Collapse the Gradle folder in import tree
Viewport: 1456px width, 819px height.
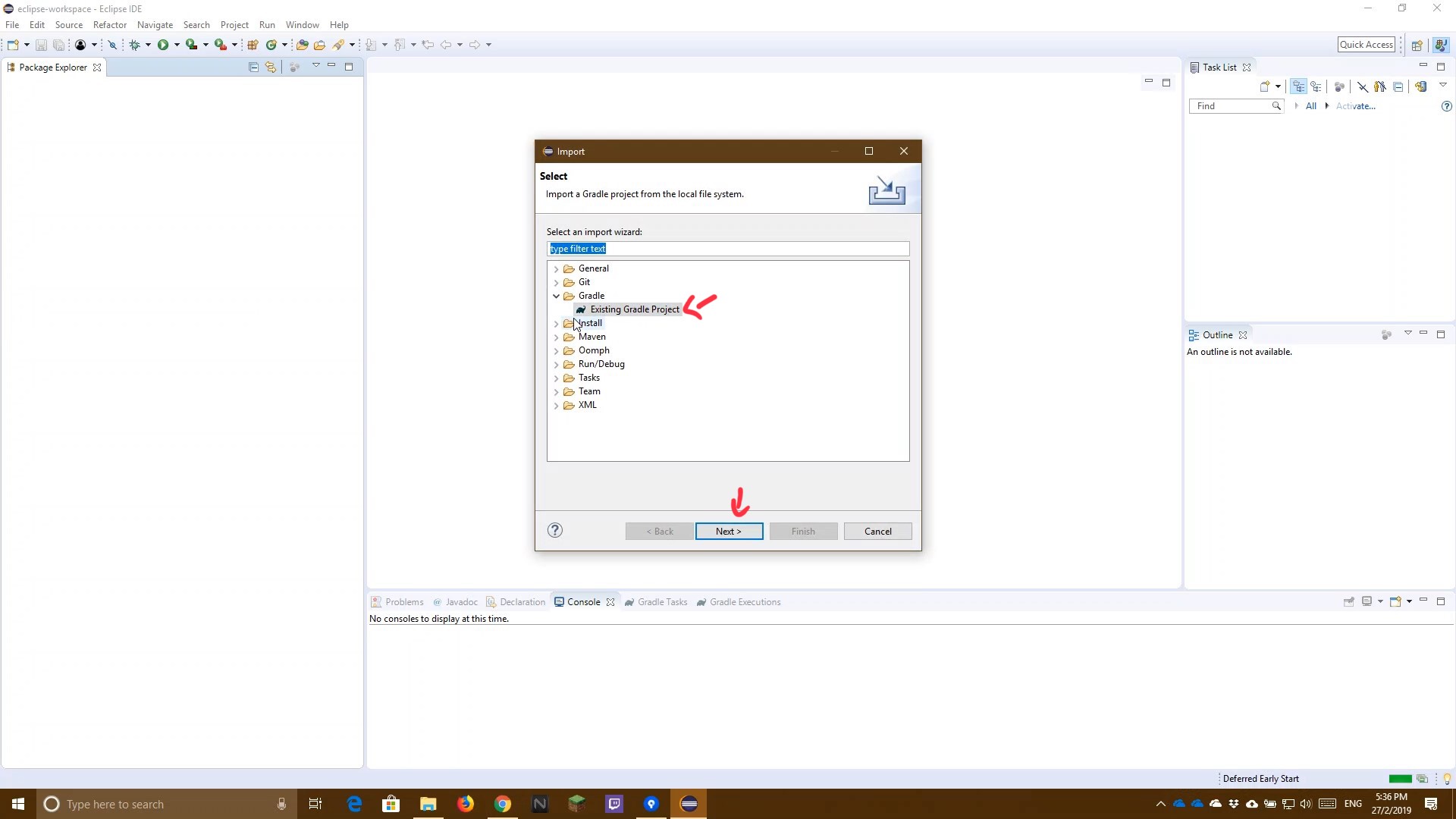coord(557,296)
